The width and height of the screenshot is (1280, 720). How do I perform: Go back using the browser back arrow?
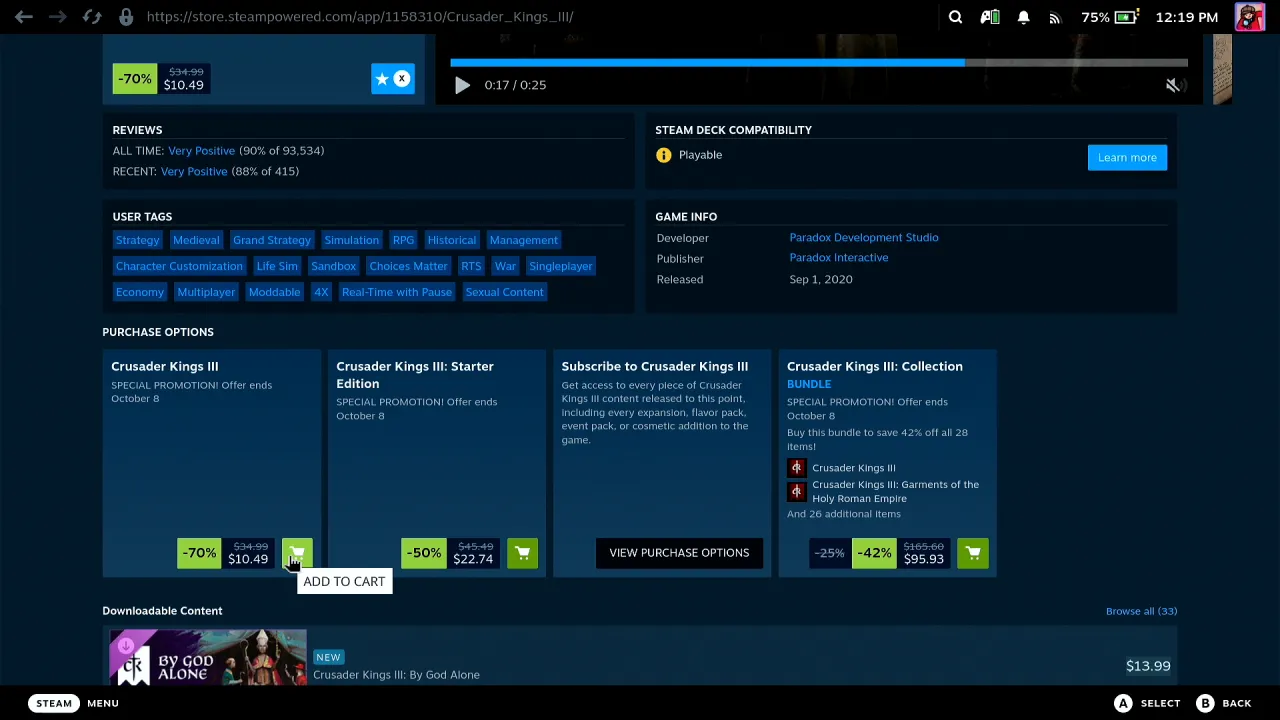(x=24, y=17)
